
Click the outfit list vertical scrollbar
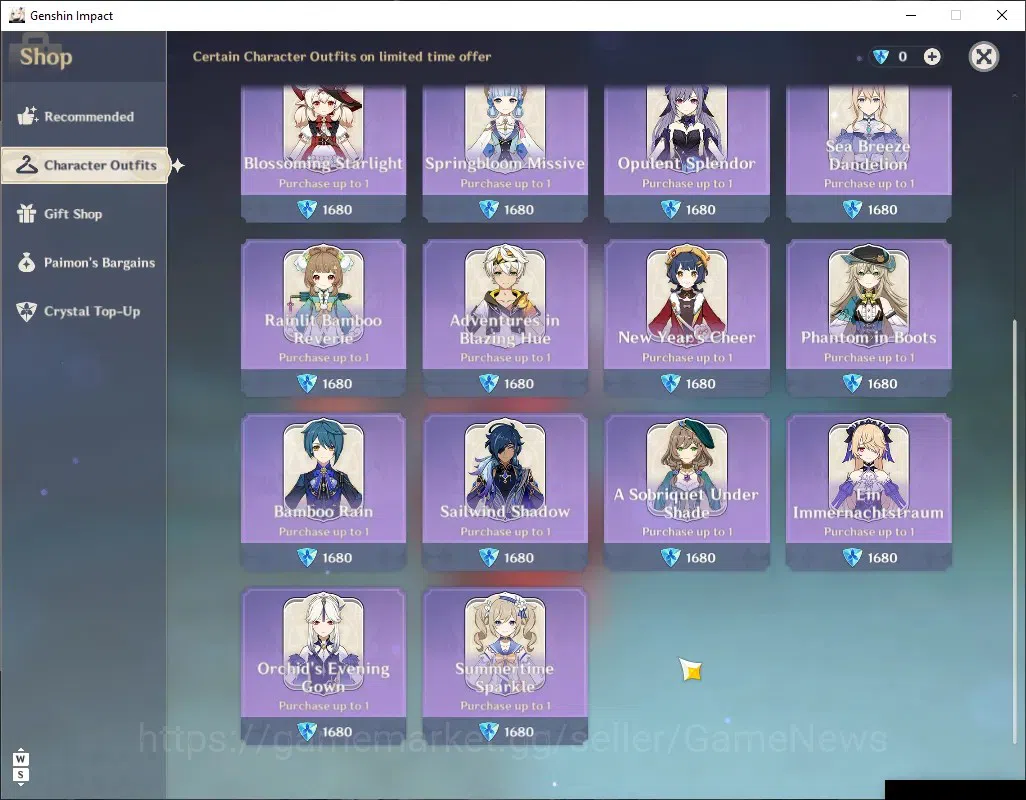[x=1015, y=530]
